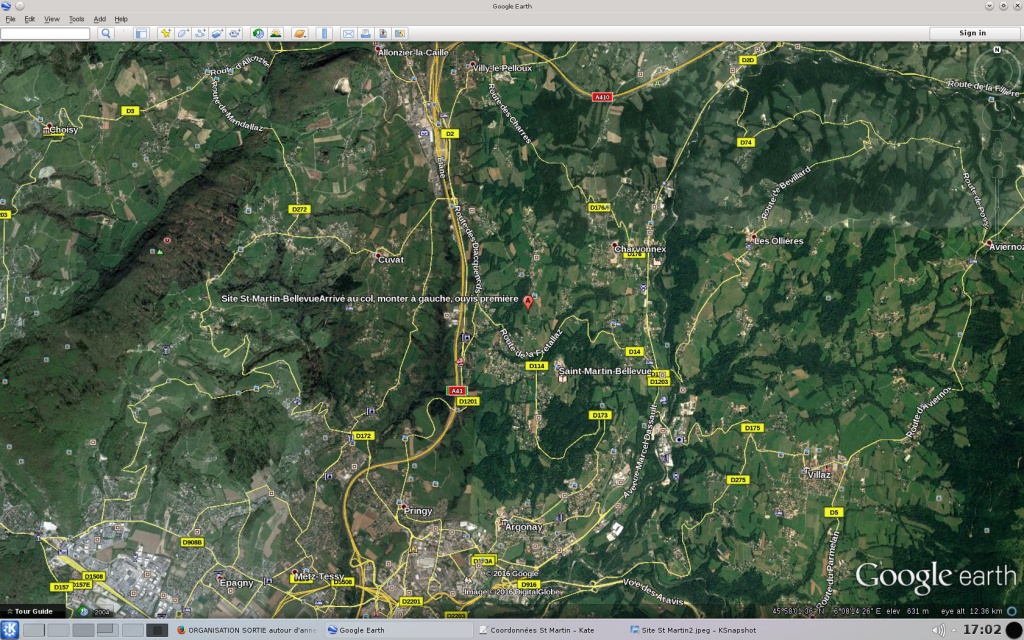
Task: Show historical imagery clock icon
Action: [259, 33]
